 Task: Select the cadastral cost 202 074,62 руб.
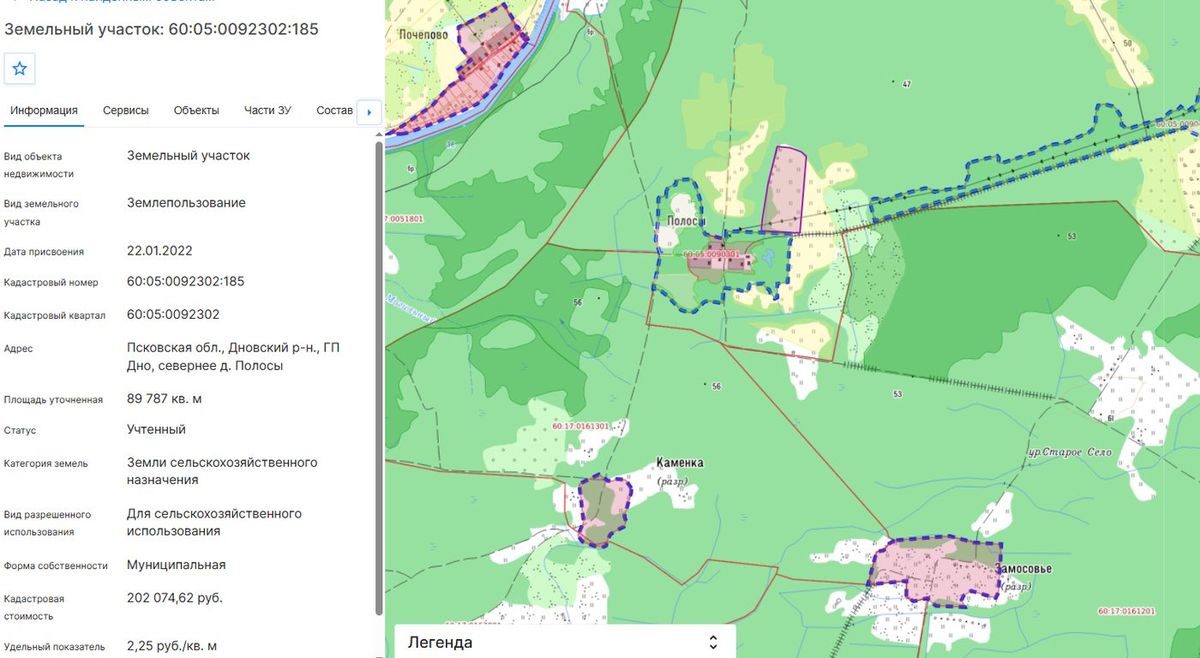(x=175, y=598)
